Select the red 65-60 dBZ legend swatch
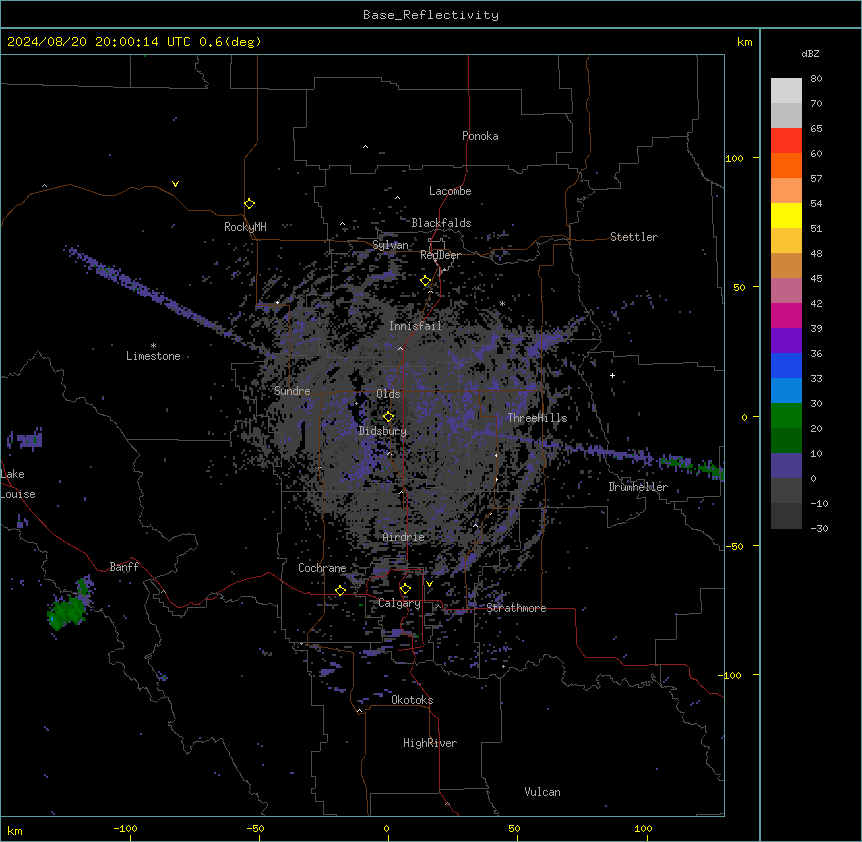862x842 pixels. tap(786, 141)
